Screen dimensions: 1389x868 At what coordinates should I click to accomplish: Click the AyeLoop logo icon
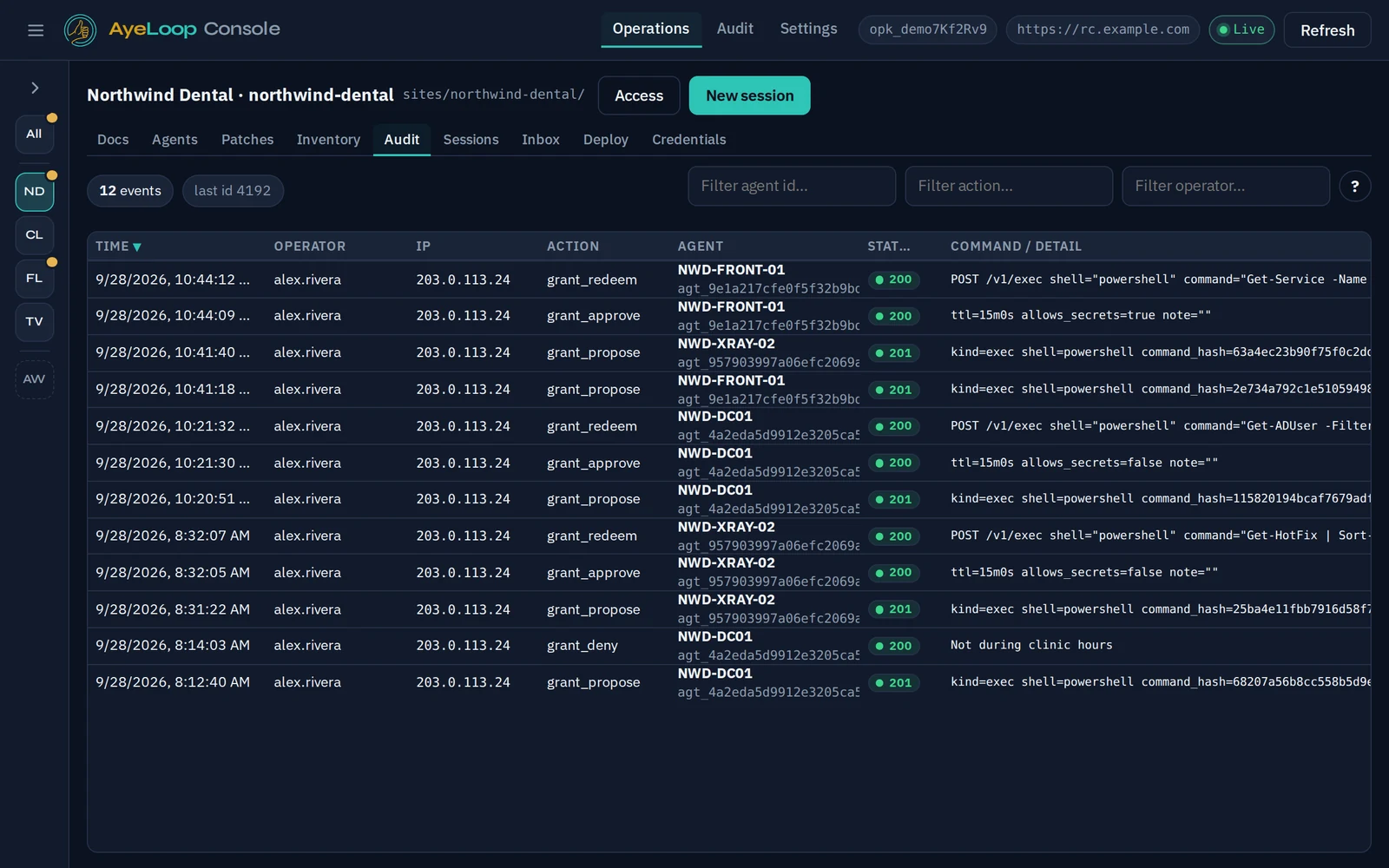click(x=81, y=30)
